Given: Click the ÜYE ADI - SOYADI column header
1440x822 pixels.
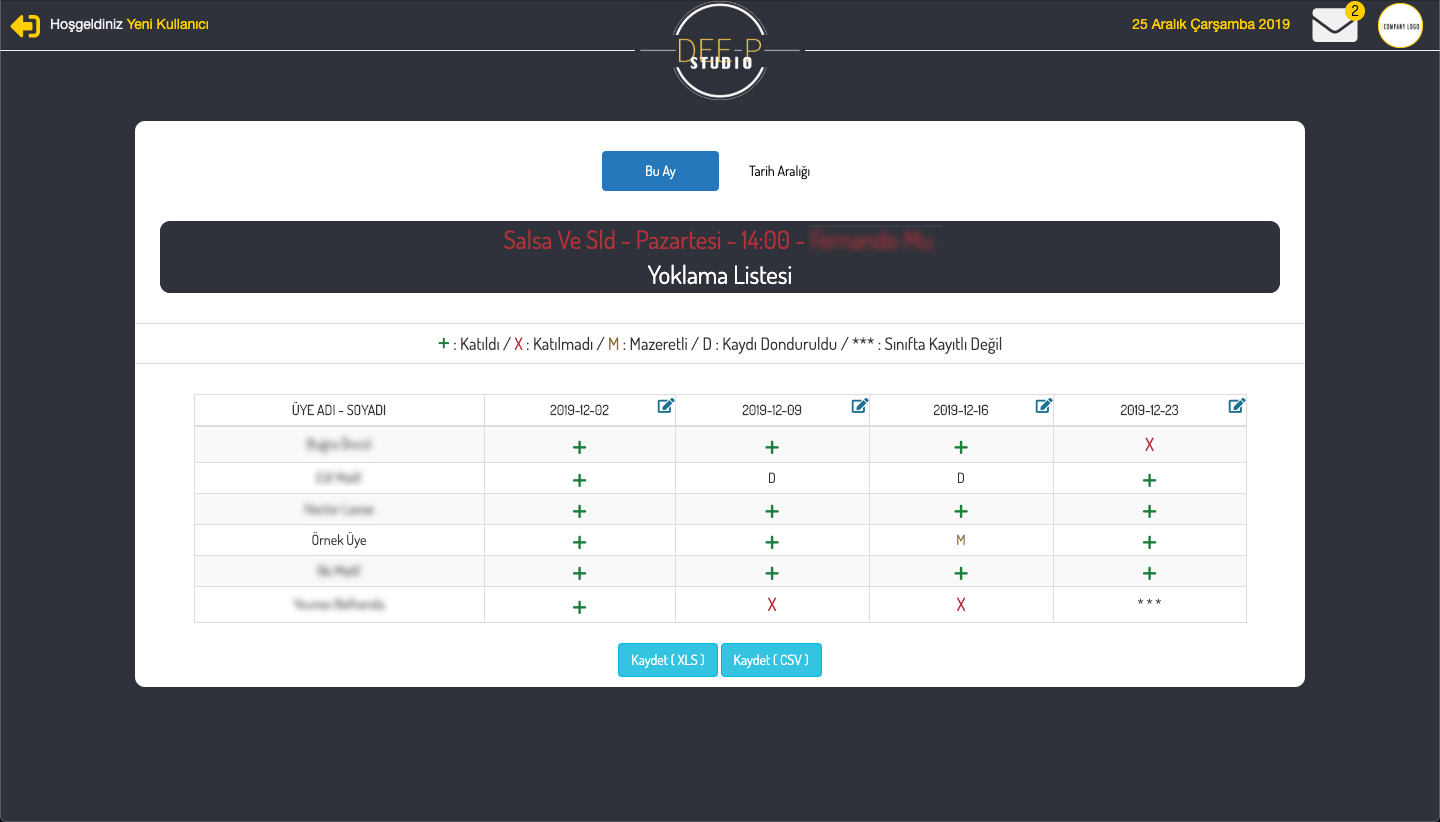Looking at the screenshot, I should 339,410.
